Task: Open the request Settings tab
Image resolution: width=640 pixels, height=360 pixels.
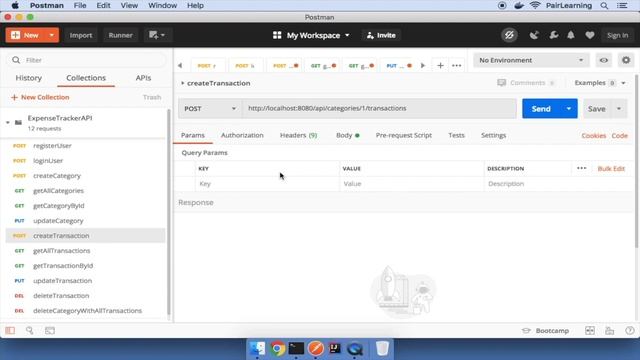Action: [493, 135]
